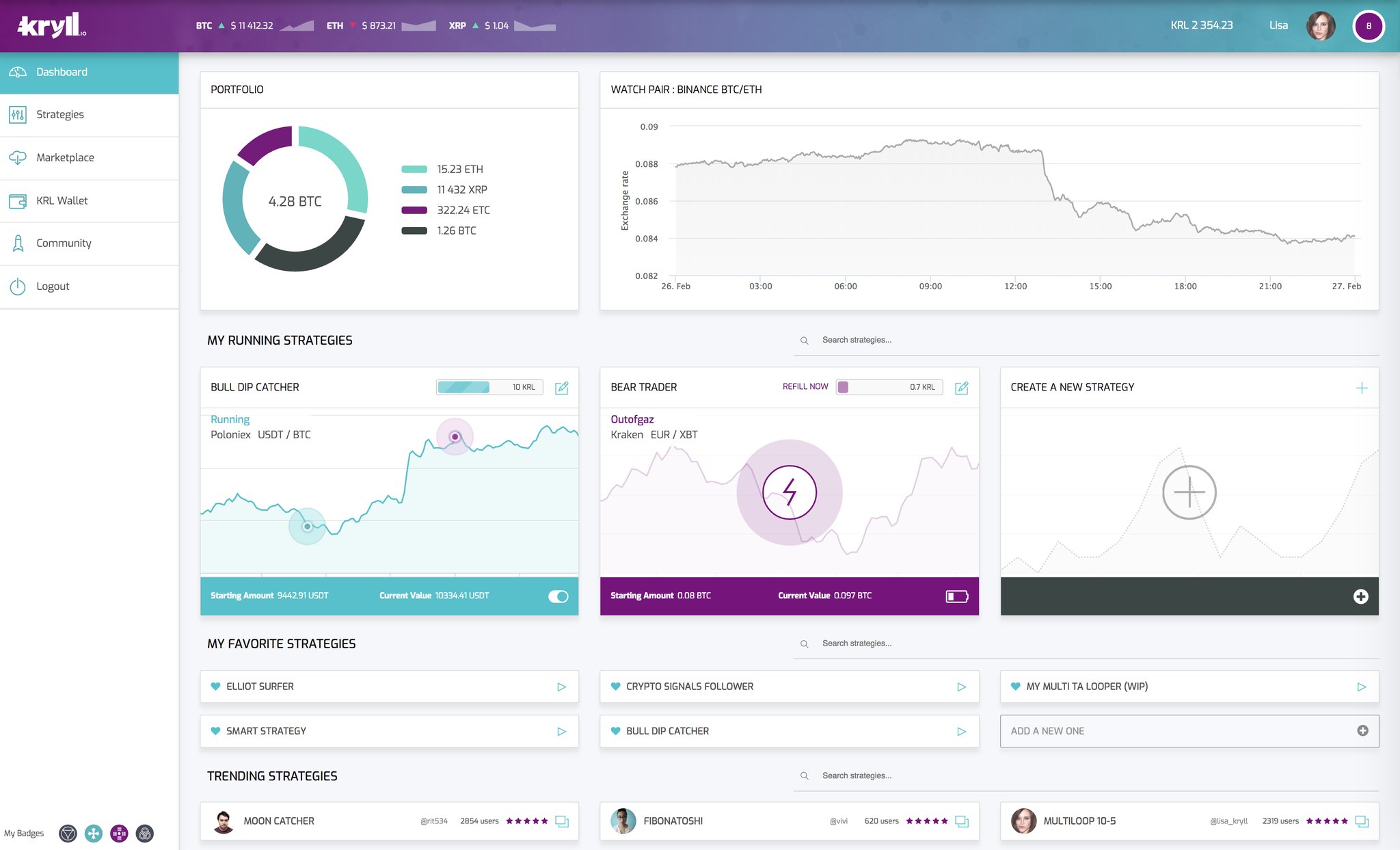Click the Bear Trader lightning bolt icon
Viewport: 1400px width, 850px height.
point(790,492)
